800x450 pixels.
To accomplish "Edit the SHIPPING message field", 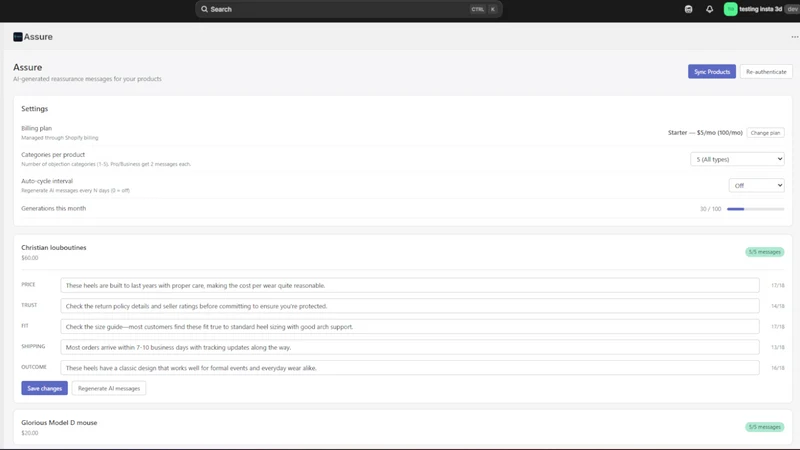I will click(x=409, y=347).
